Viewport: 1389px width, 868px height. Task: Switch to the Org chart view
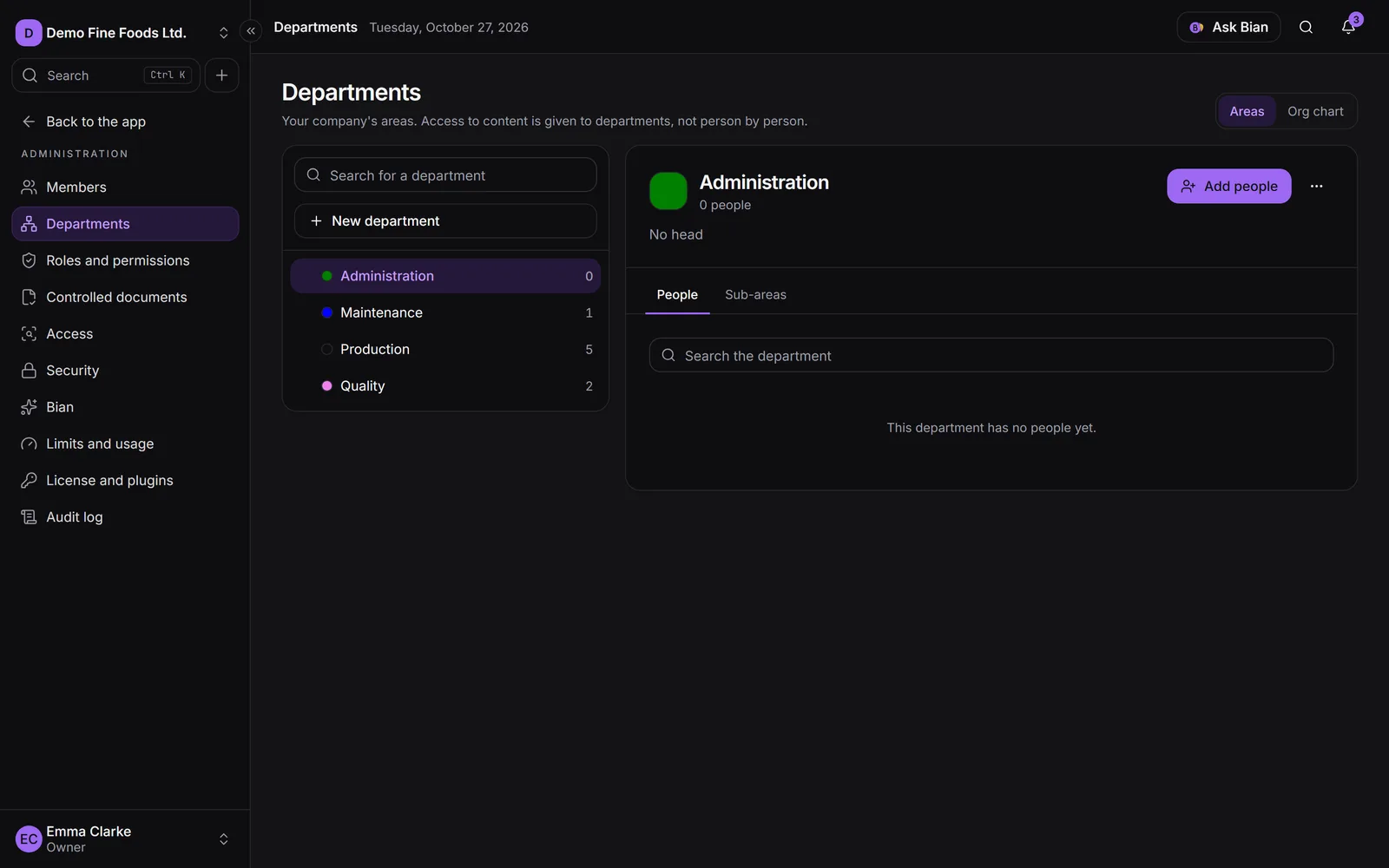click(1315, 111)
